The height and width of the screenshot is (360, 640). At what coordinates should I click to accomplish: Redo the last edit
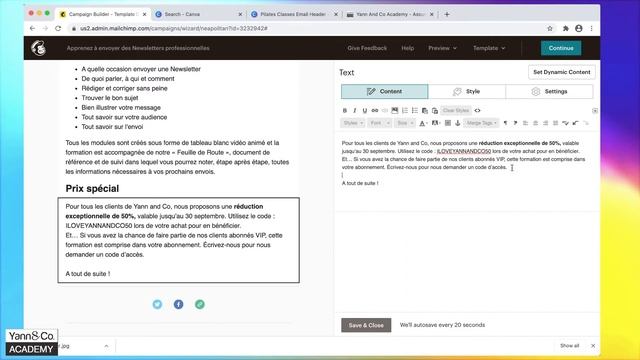click(x=586, y=123)
